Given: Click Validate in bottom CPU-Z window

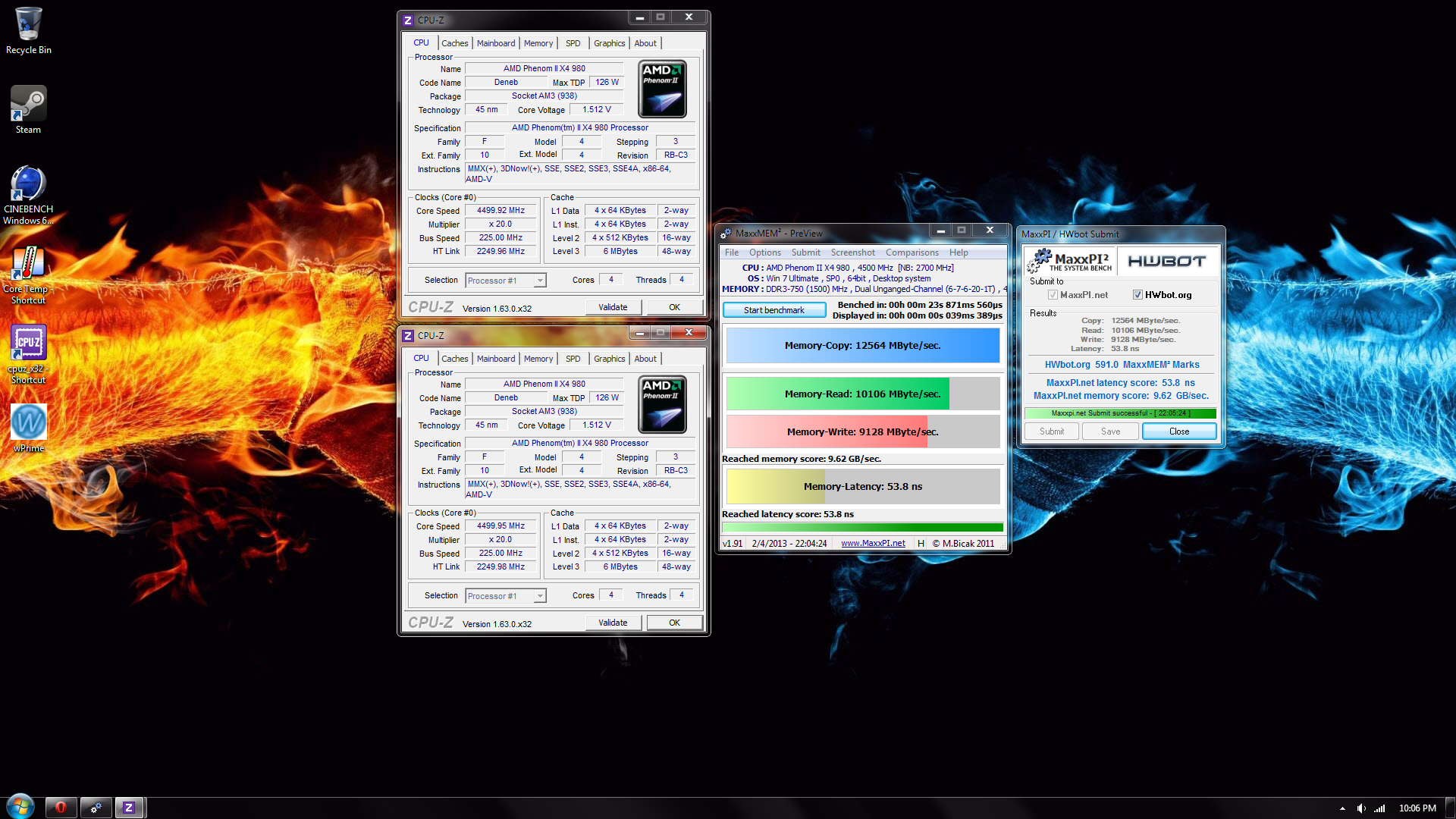Looking at the screenshot, I should [x=613, y=623].
